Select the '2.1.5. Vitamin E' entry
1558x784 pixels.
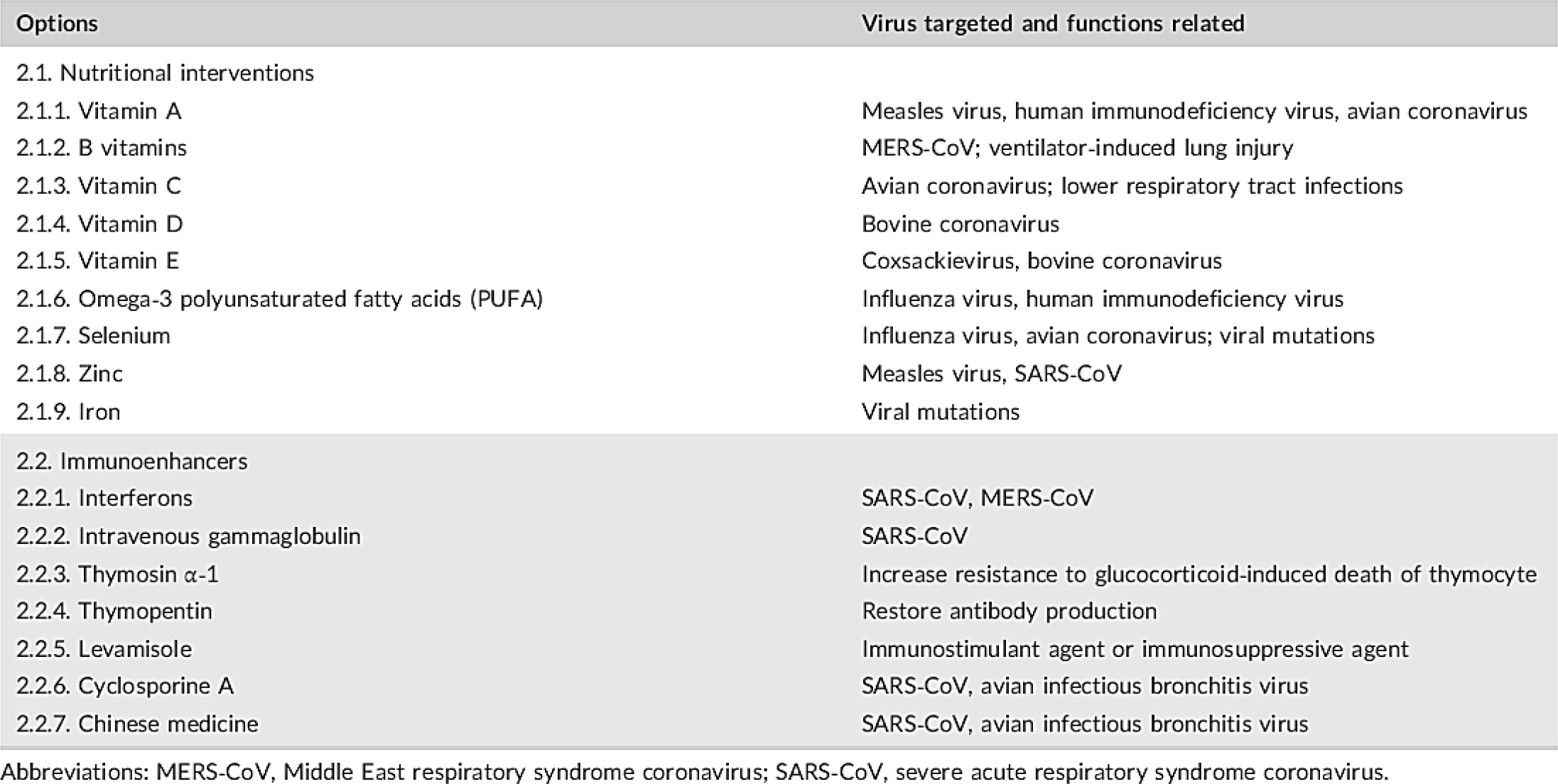[x=97, y=261]
